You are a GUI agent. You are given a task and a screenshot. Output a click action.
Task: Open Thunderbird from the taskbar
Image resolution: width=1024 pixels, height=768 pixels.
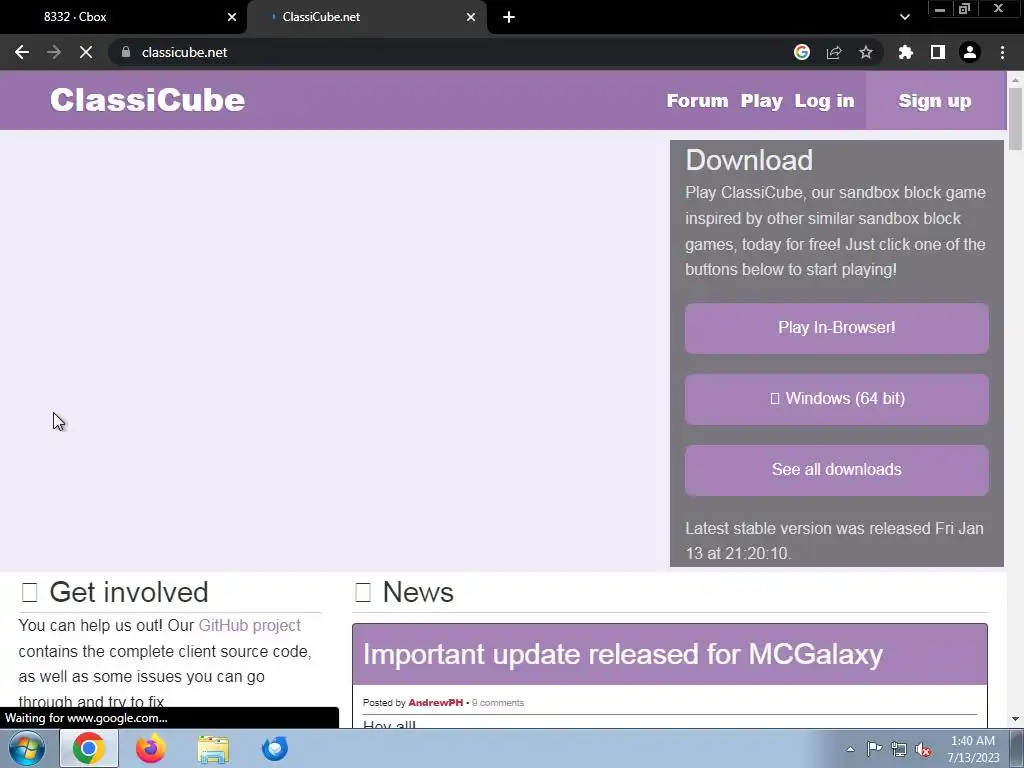click(x=274, y=748)
